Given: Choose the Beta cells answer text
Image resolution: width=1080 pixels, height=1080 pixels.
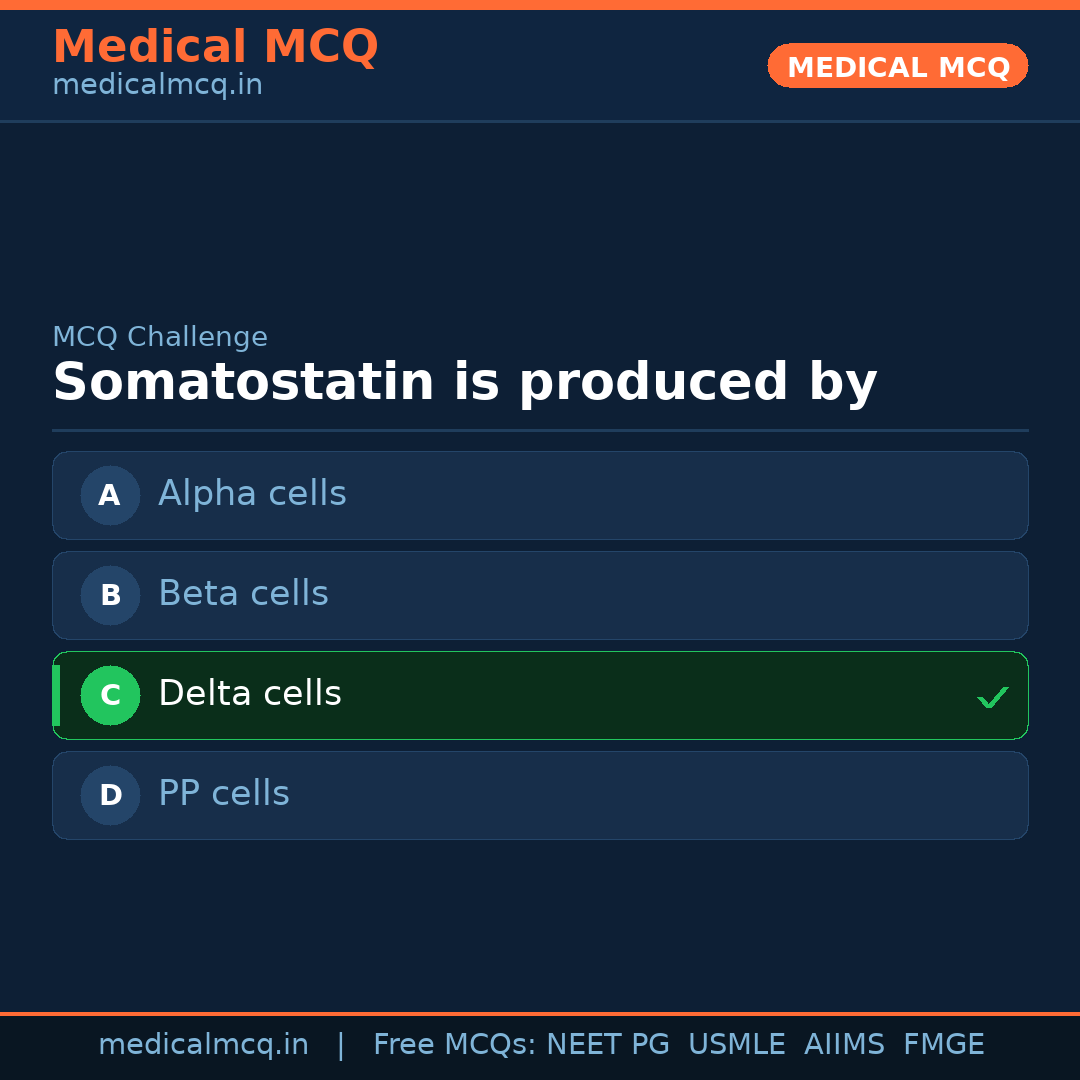Looking at the screenshot, I should point(243,594).
